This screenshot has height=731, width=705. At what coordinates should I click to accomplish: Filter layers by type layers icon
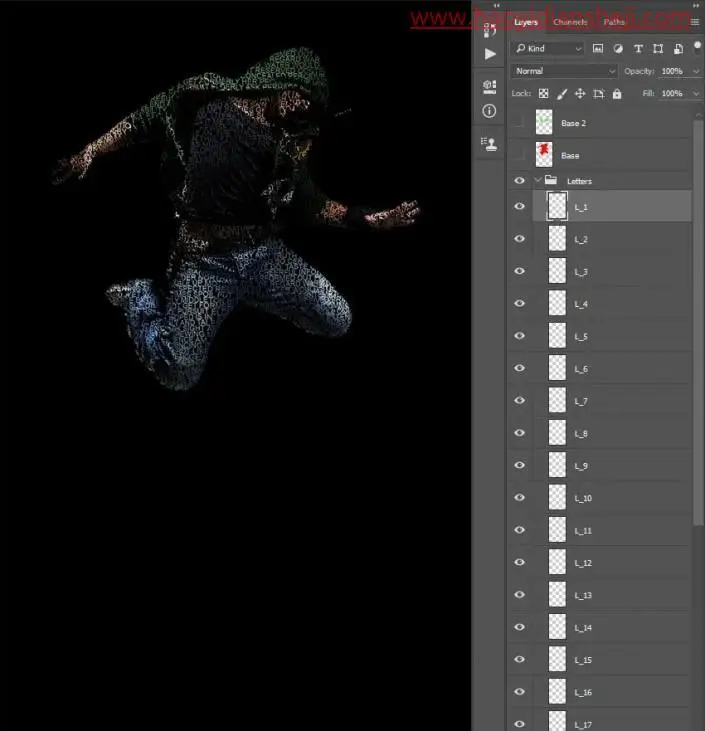click(638, 48)
